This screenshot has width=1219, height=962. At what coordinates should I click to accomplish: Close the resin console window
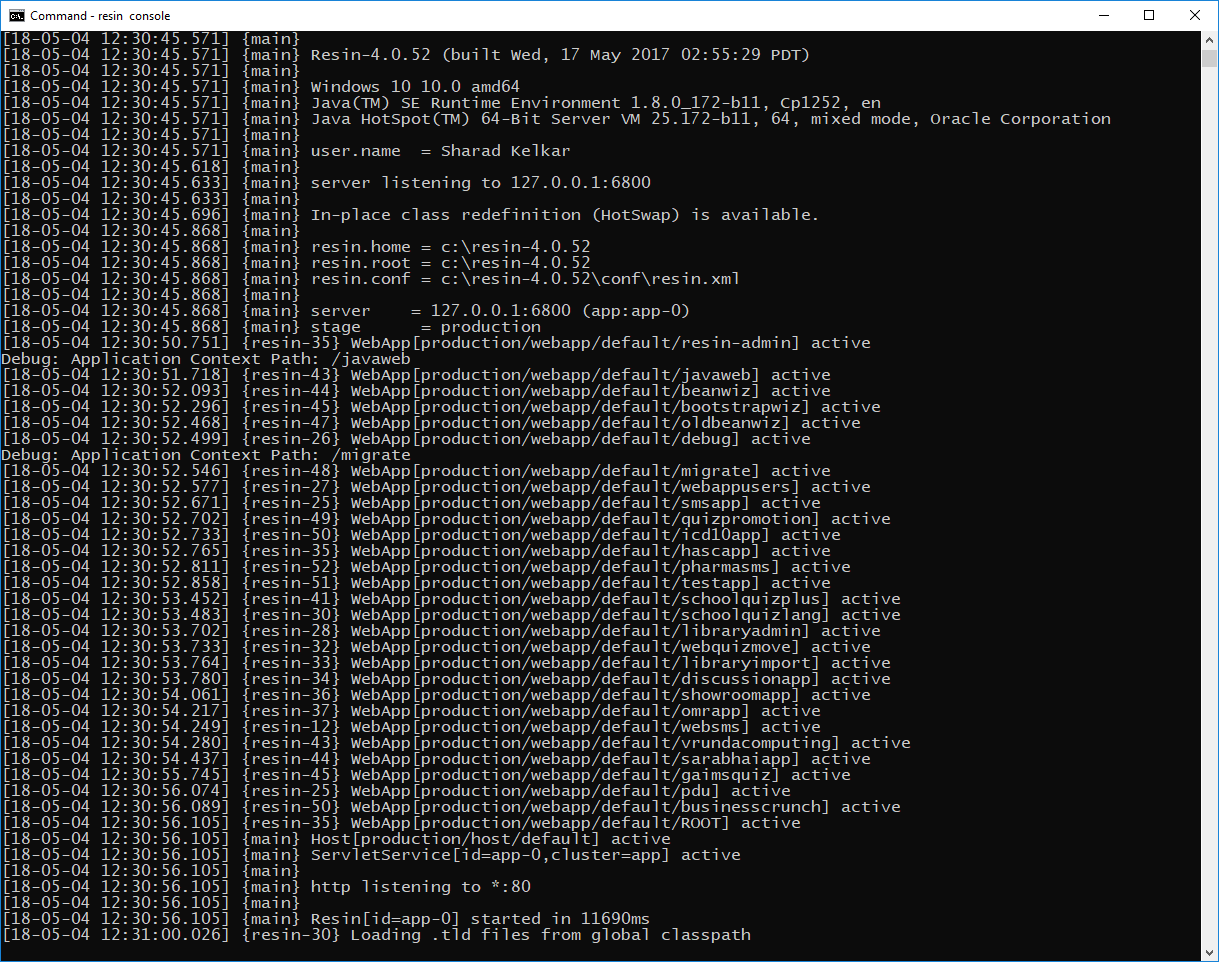point(1195,16)
